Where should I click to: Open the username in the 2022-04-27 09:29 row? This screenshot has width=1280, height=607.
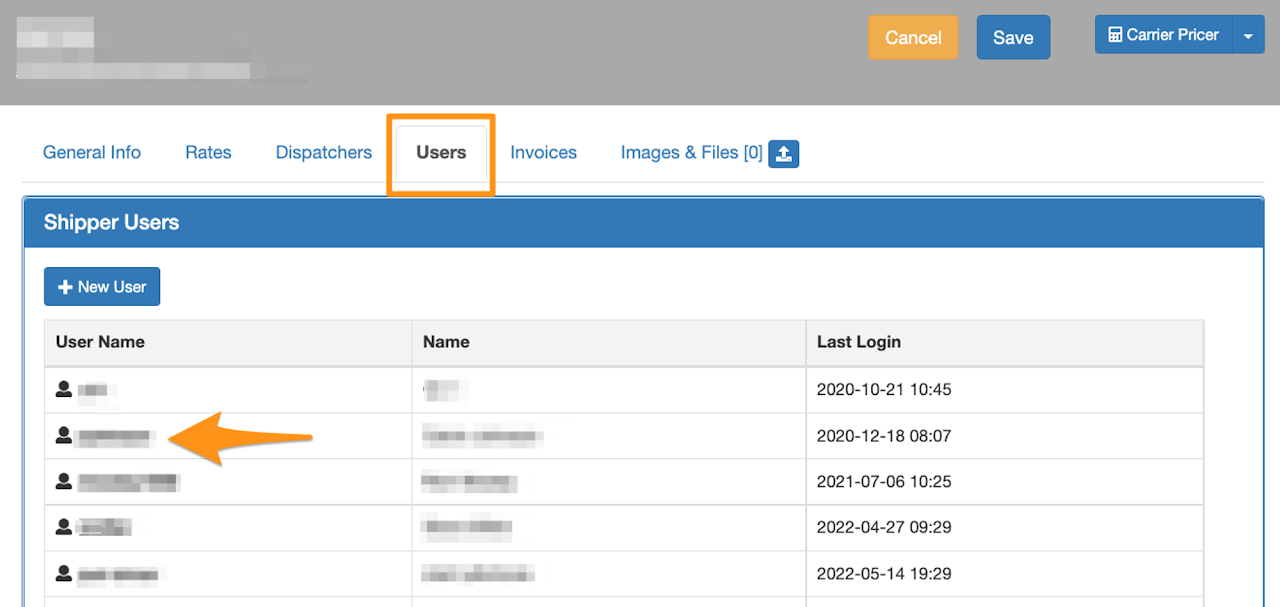[105, 528]
